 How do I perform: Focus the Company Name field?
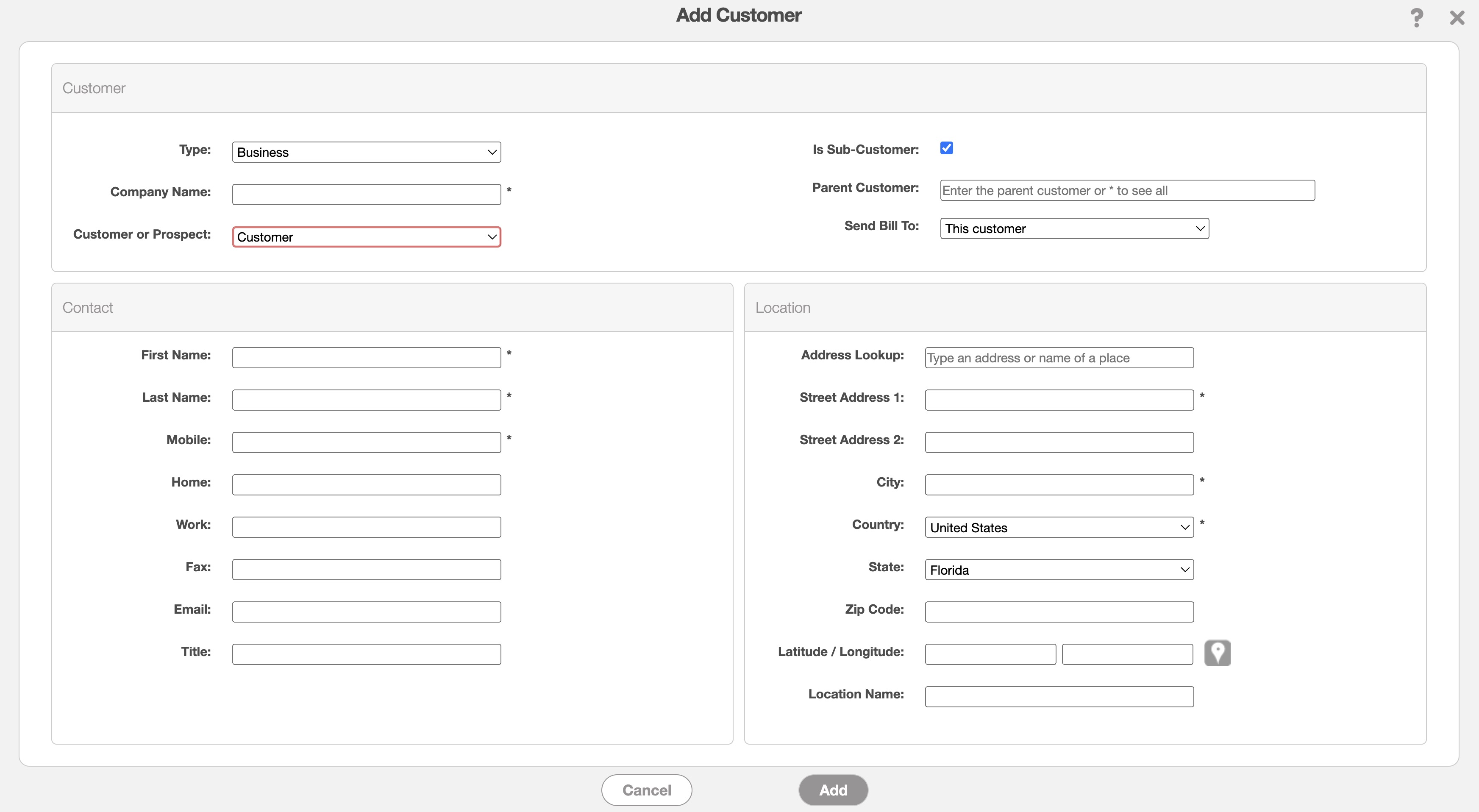tap(366, 195)
